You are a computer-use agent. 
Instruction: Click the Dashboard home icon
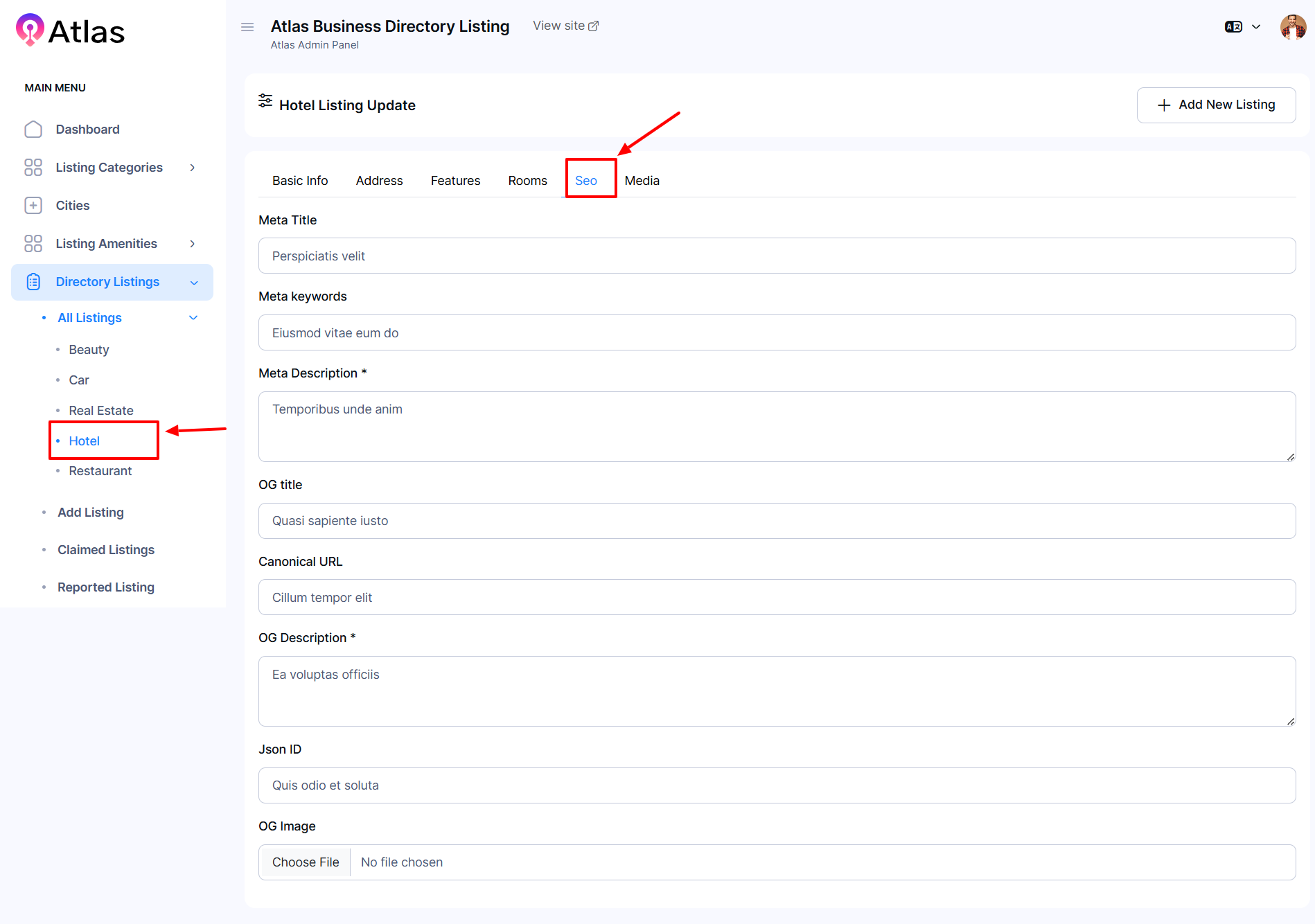[x=33, y=130]
